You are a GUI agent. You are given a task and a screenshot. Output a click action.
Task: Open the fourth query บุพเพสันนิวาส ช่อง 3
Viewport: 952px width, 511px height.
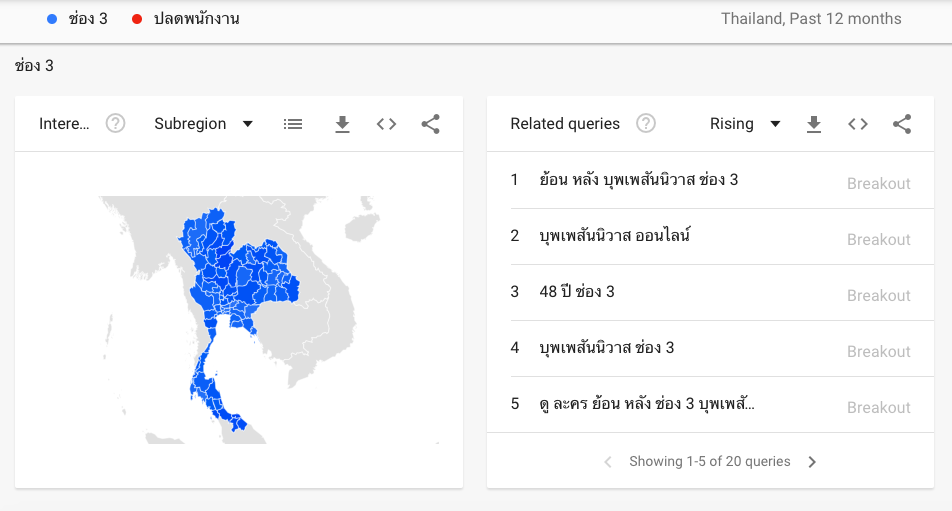coord(606,348)
